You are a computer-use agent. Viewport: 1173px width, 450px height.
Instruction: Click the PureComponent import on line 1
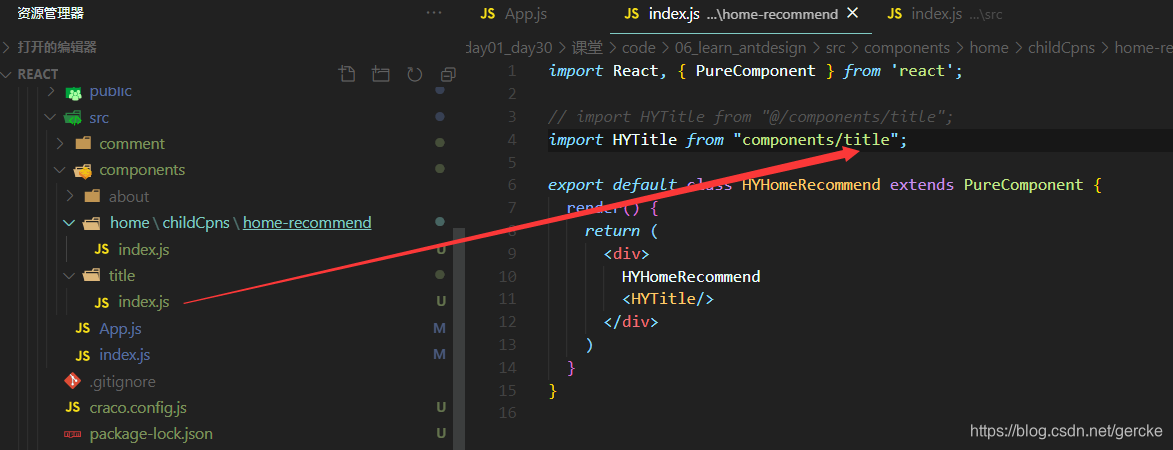[756, 71]
